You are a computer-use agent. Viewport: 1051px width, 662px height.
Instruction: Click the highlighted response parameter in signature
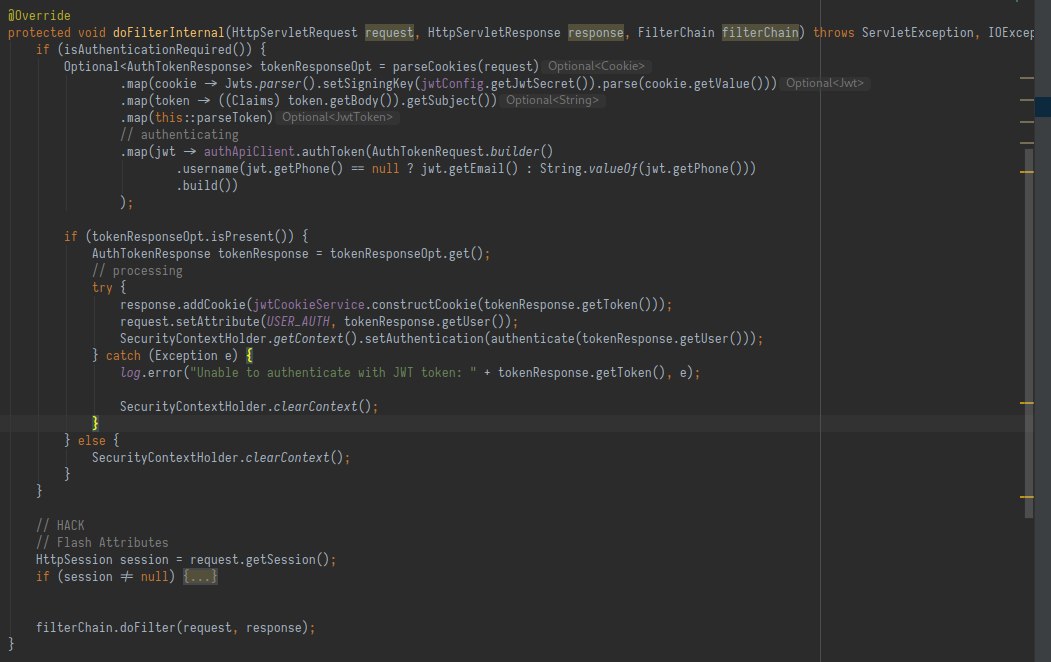pos(596,32)
